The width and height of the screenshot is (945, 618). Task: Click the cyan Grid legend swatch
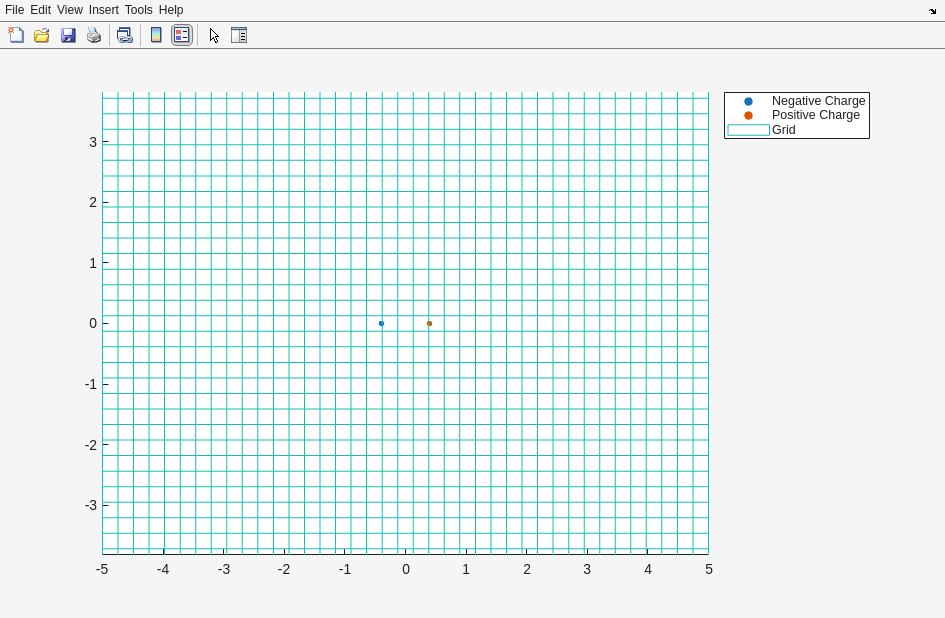pos(748,130)
